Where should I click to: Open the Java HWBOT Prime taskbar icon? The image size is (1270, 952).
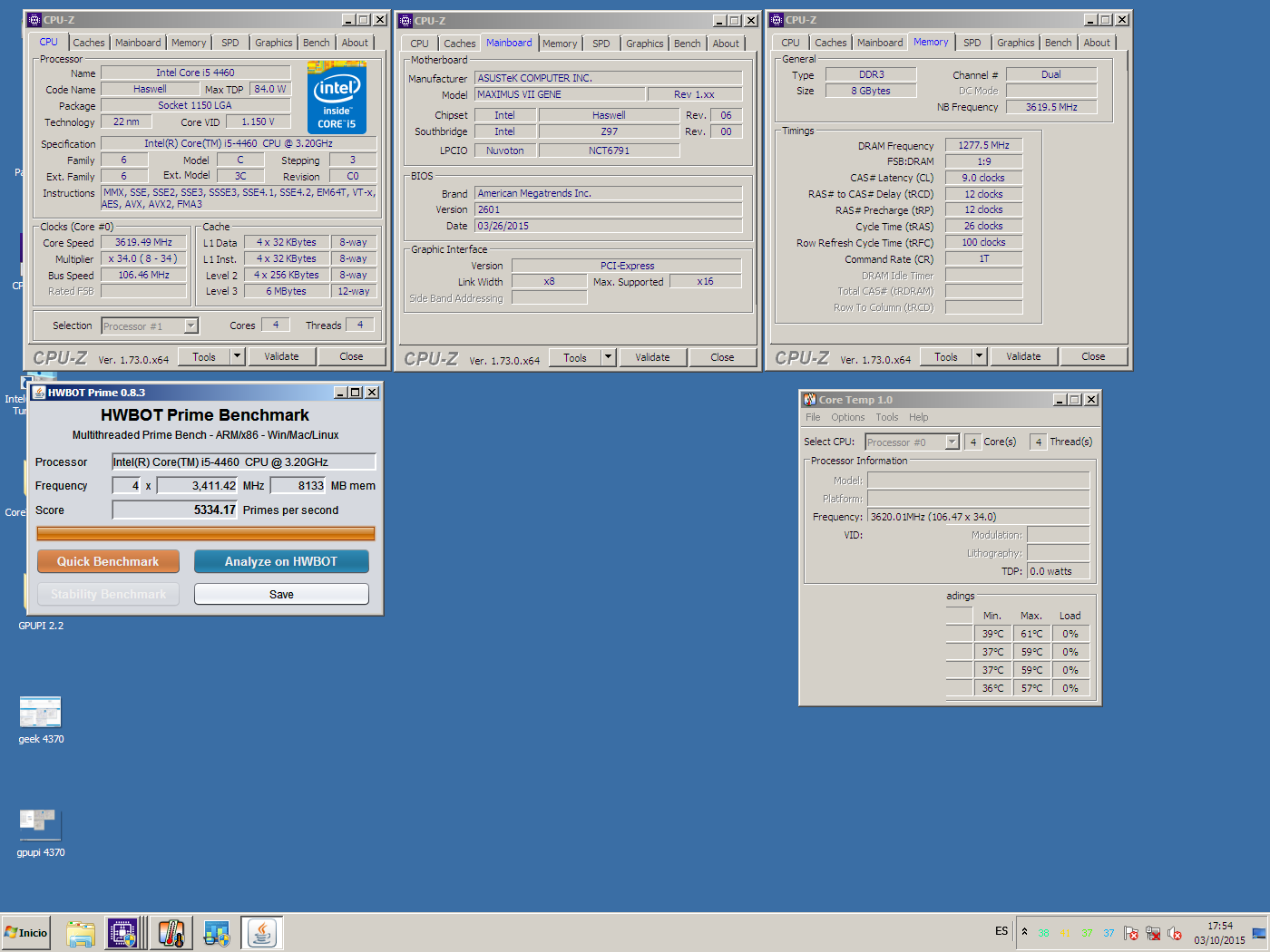click(262, 933)
